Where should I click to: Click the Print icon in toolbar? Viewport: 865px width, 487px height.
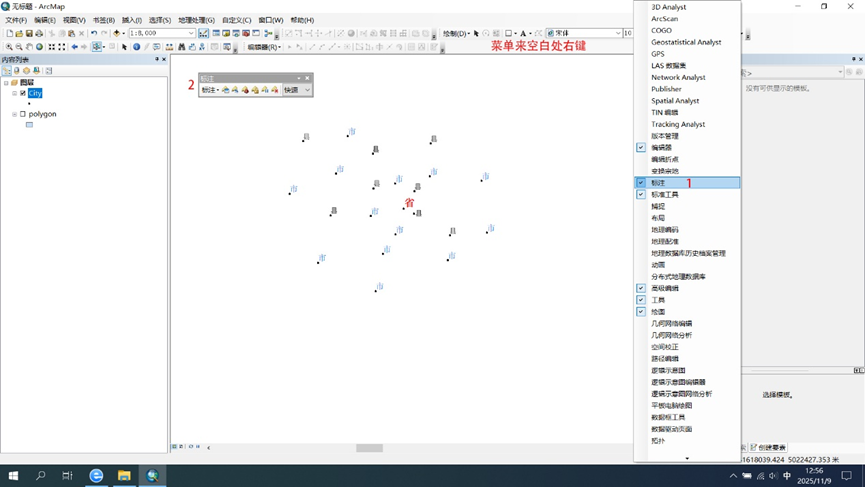[39, 33]
